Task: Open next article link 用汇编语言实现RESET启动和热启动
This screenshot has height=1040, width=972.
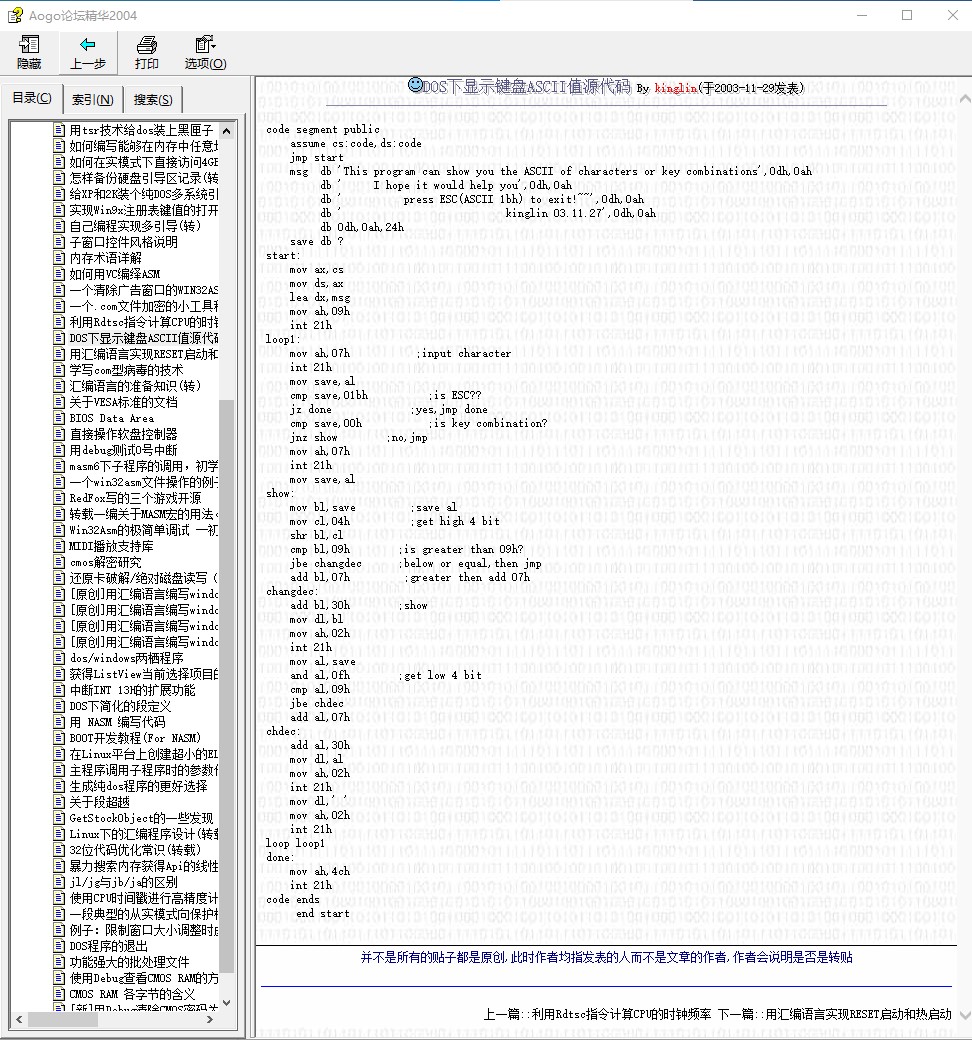Action: [x=859, y=1014]
